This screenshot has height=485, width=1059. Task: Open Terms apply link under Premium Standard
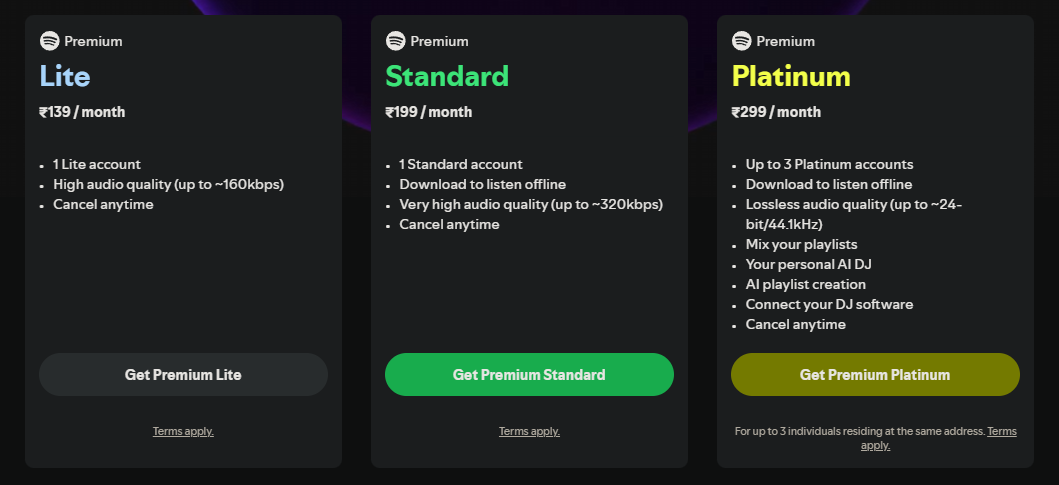pyautogui.click(x=529, y=431)
